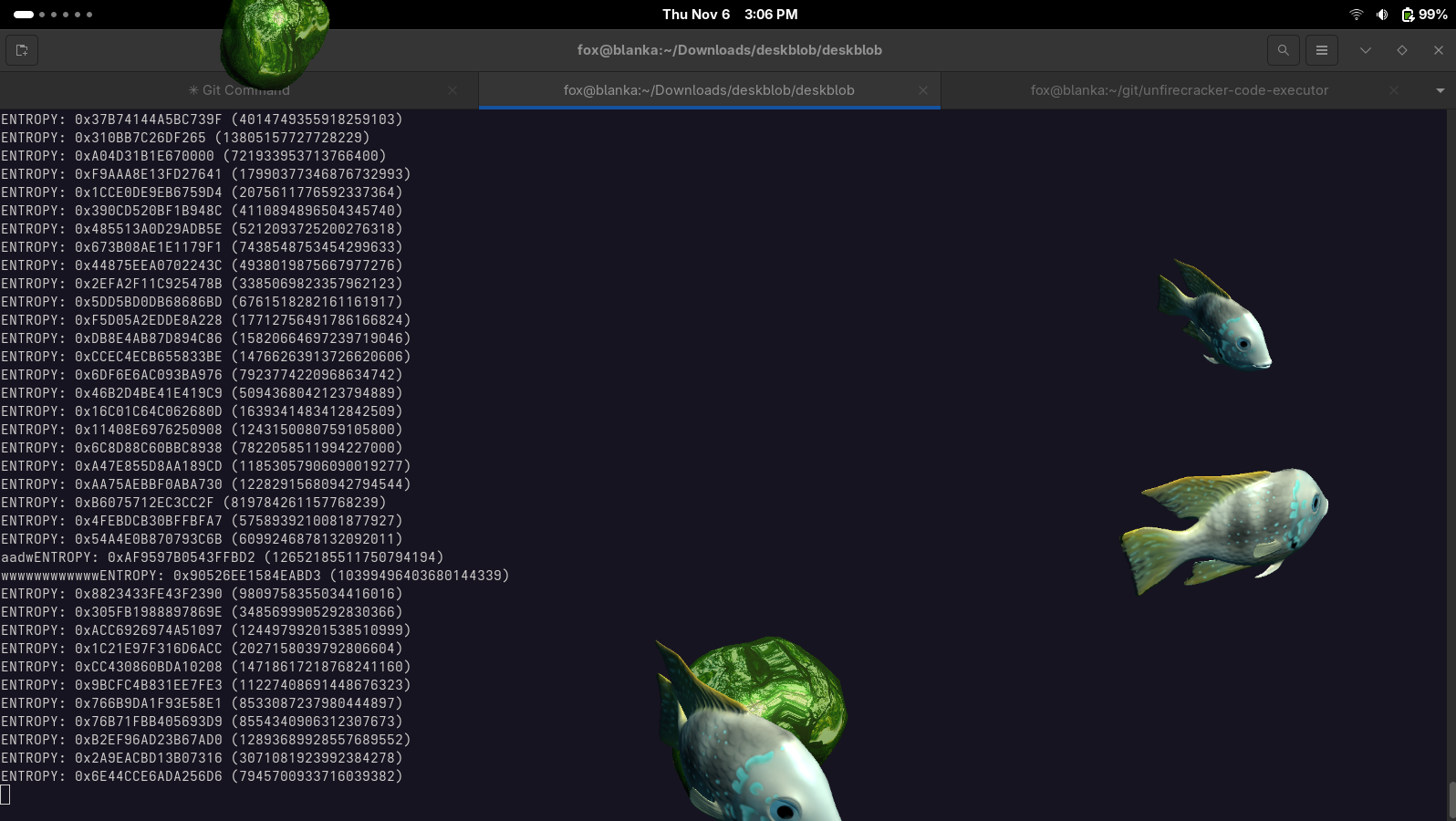The height and width of the screenshot is (821, 1456).
Task: Click the battery 99% indicator
Action: (x=1424, y=15)
